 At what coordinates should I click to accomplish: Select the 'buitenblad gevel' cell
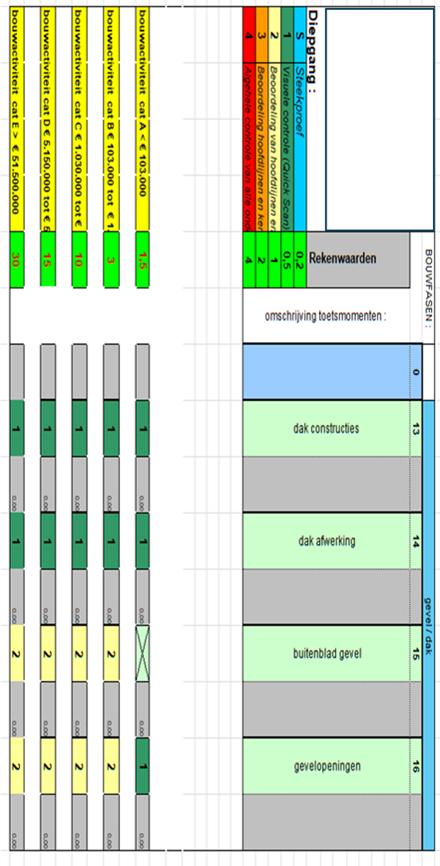[x=326, y=653]
